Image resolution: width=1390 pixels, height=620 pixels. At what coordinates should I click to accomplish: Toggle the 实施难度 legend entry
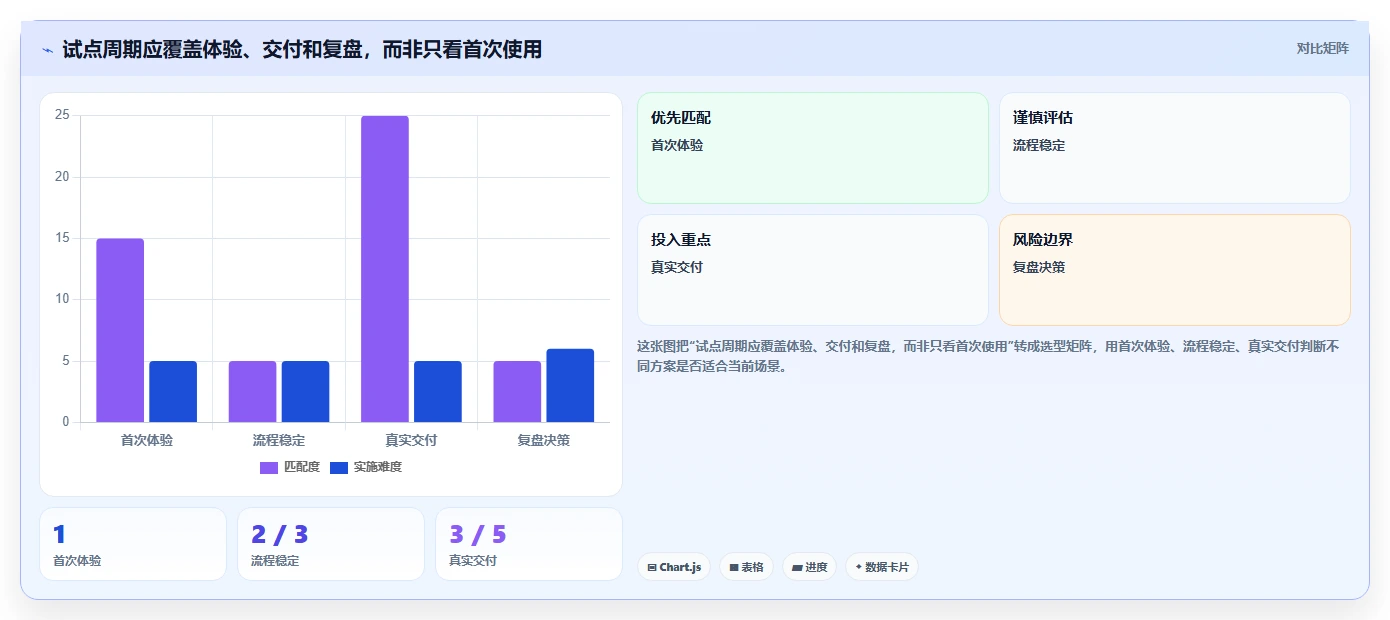pyautogui.click(x=366, y=467)
